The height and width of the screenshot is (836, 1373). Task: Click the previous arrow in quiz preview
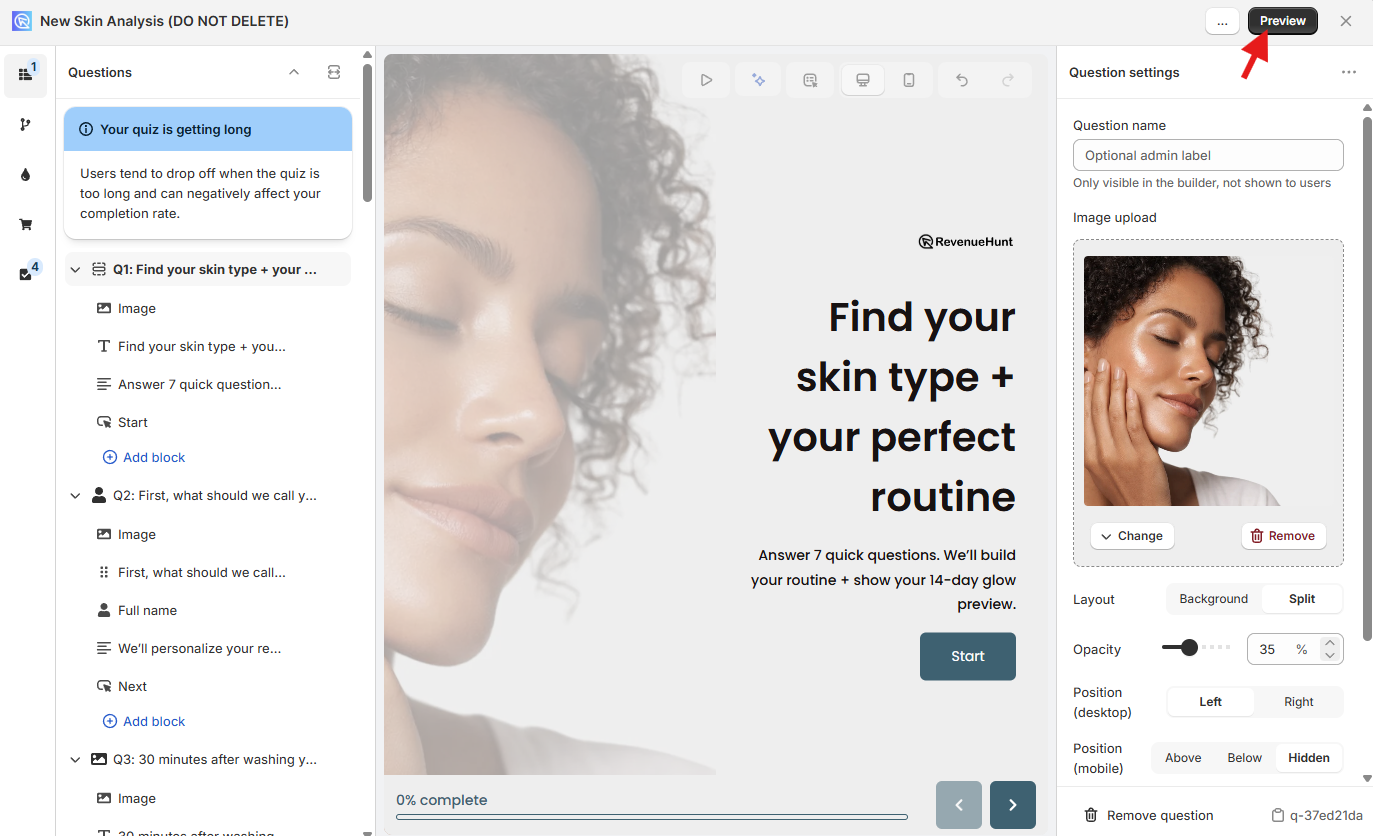(959, 805)
